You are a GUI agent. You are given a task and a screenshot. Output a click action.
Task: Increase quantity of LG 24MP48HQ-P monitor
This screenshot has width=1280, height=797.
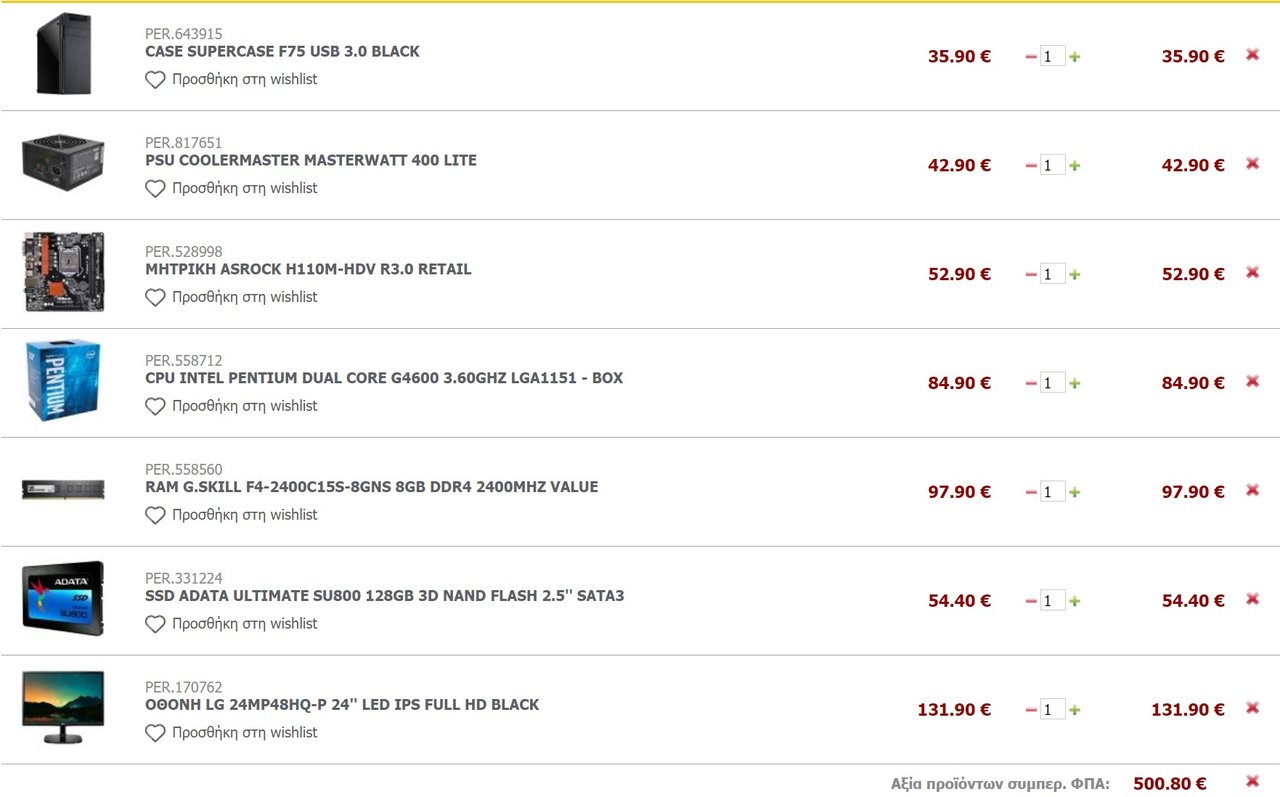pos(1075,711)
